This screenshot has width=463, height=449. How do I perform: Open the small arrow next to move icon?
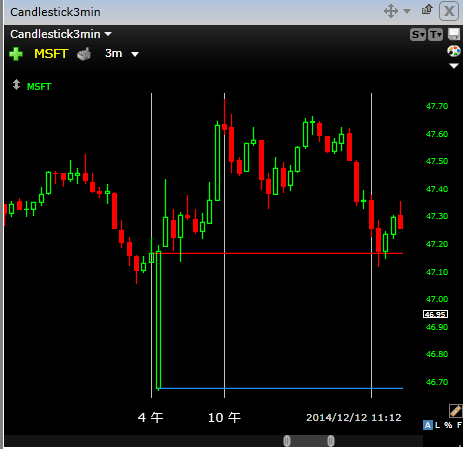[407, 11]
